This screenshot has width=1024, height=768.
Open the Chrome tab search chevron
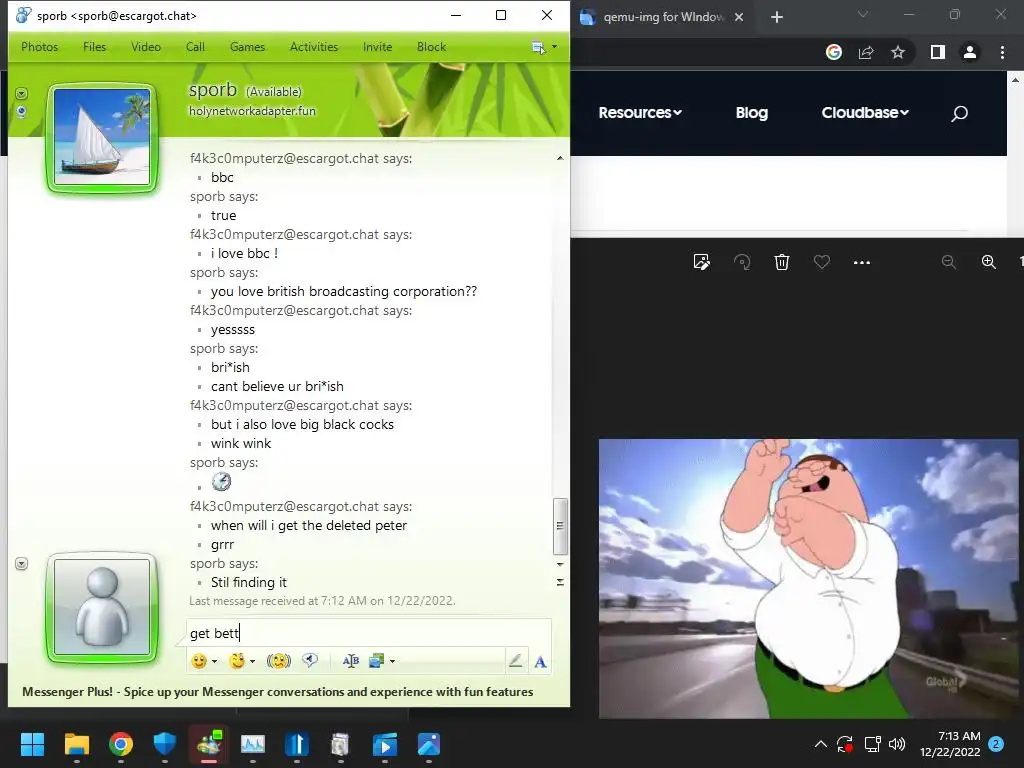[863, 14]
